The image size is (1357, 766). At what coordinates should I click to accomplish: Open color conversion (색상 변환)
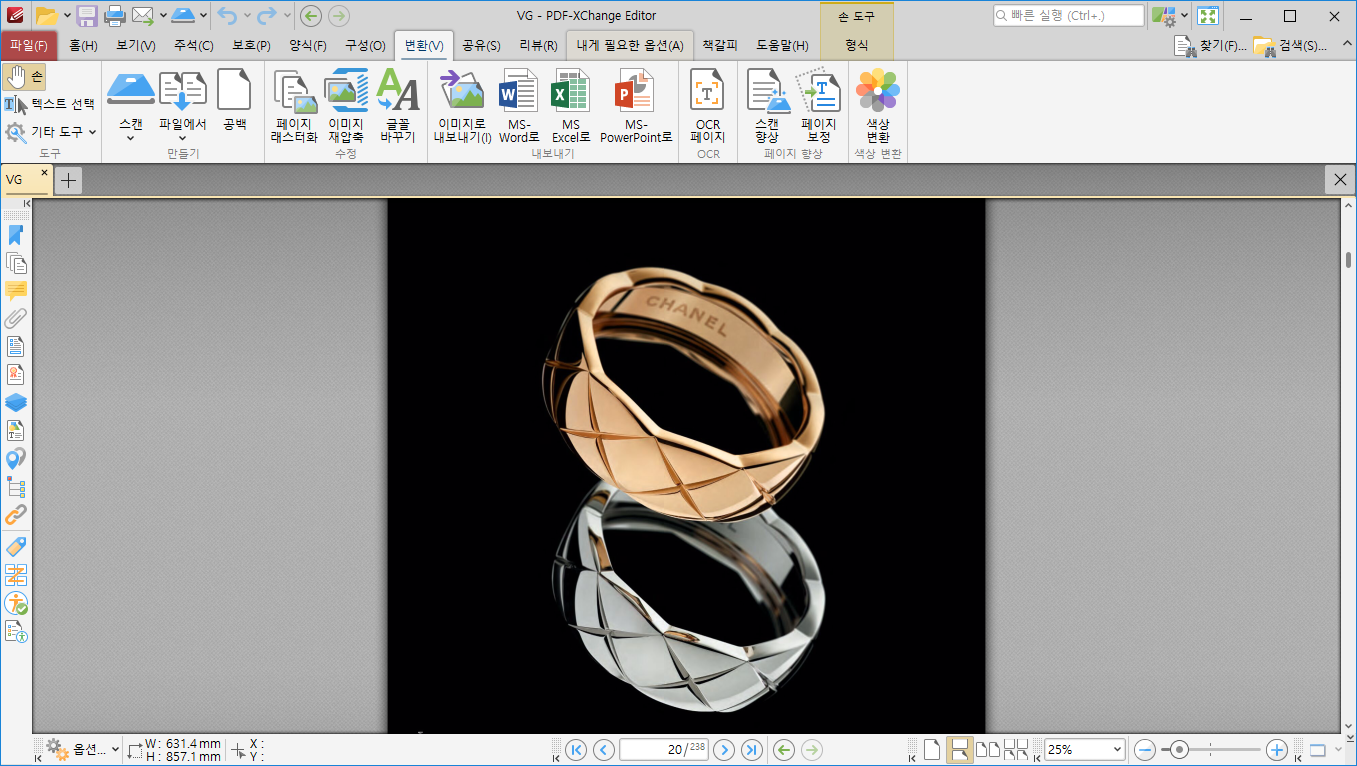[x=878, y=106]
